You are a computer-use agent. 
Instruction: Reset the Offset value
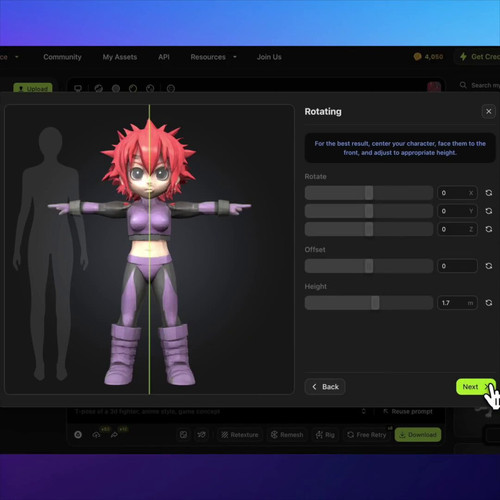click(489, 266)
